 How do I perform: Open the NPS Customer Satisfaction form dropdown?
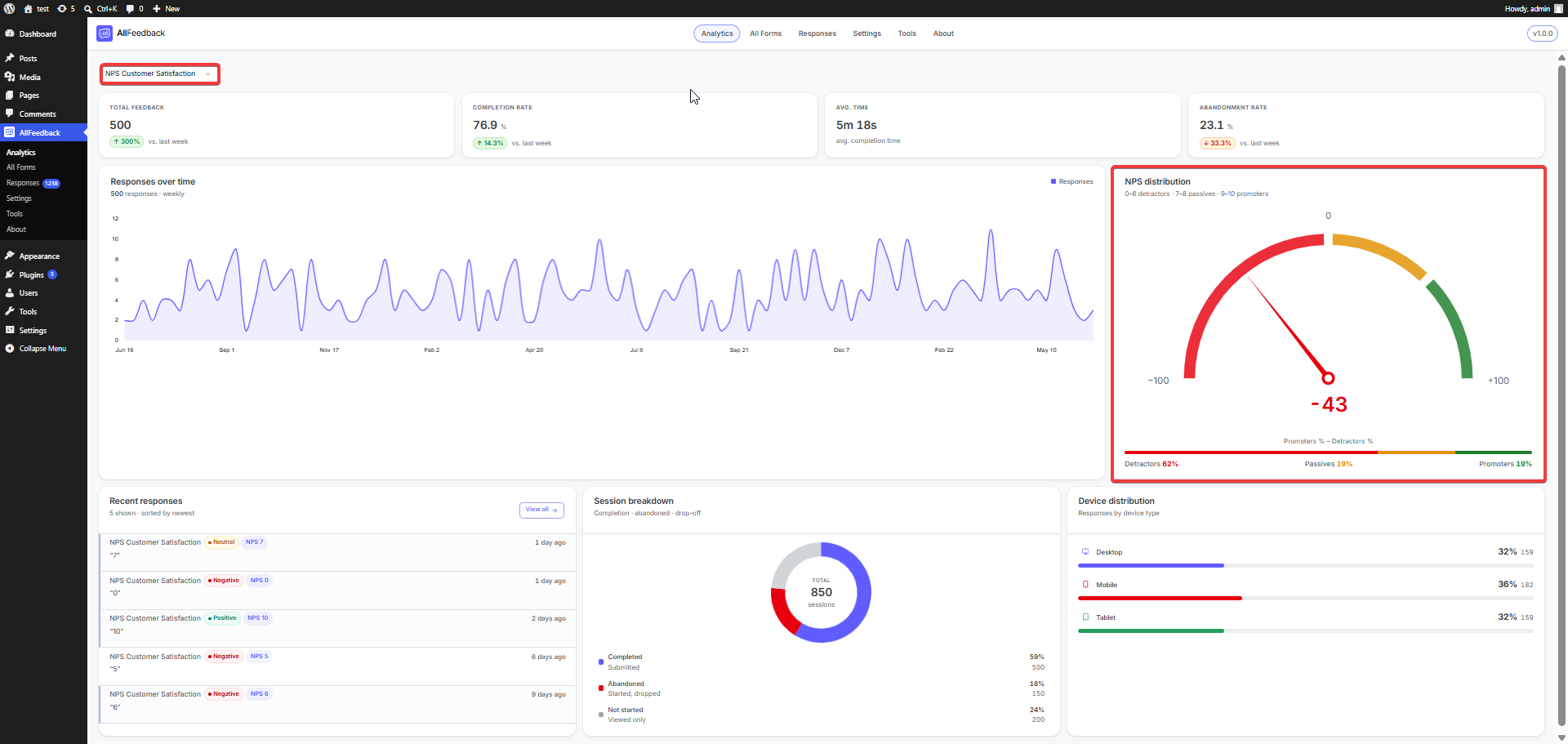(159, 74)
